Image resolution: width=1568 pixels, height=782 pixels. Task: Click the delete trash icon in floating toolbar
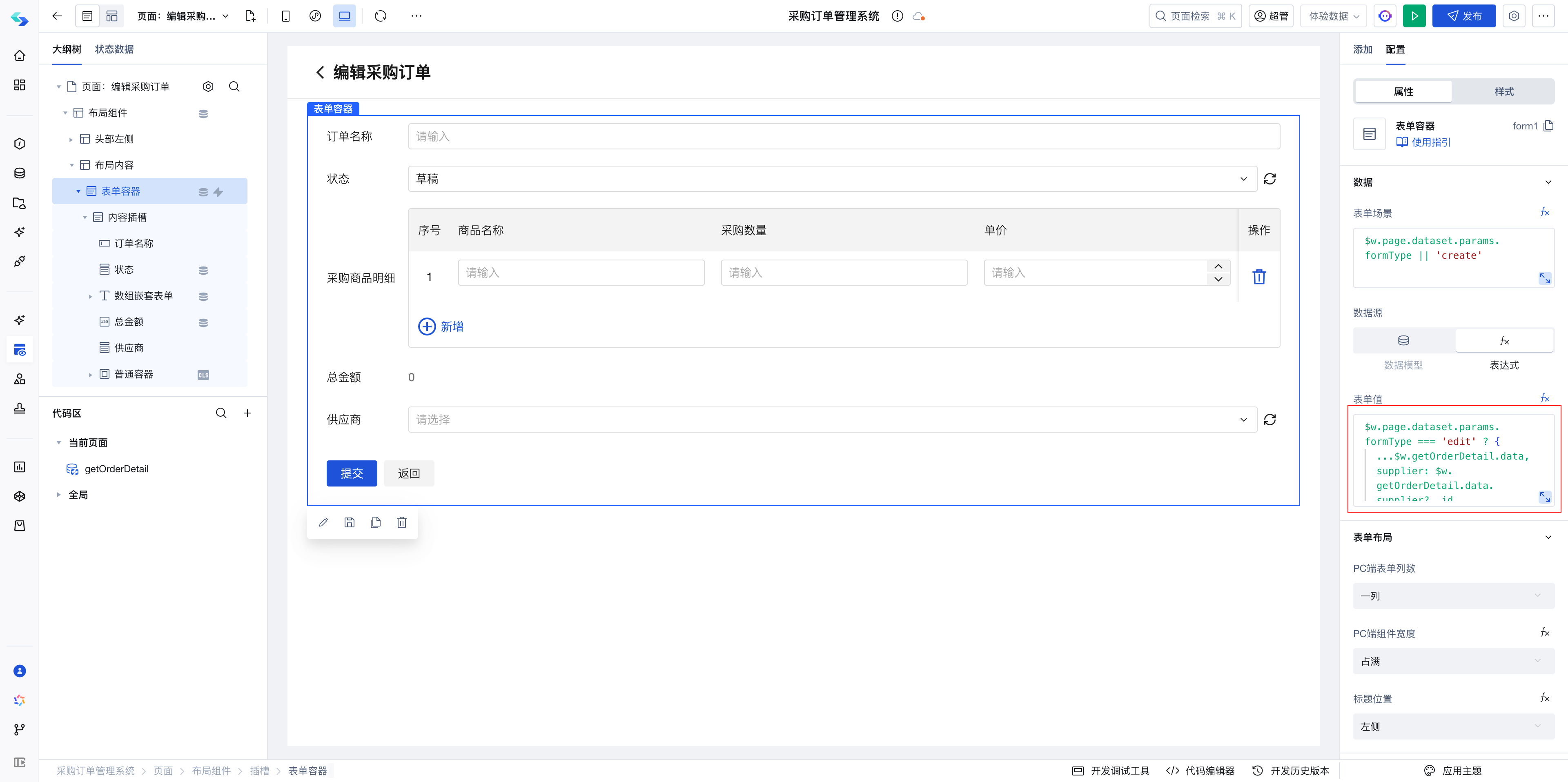(402, 522)
